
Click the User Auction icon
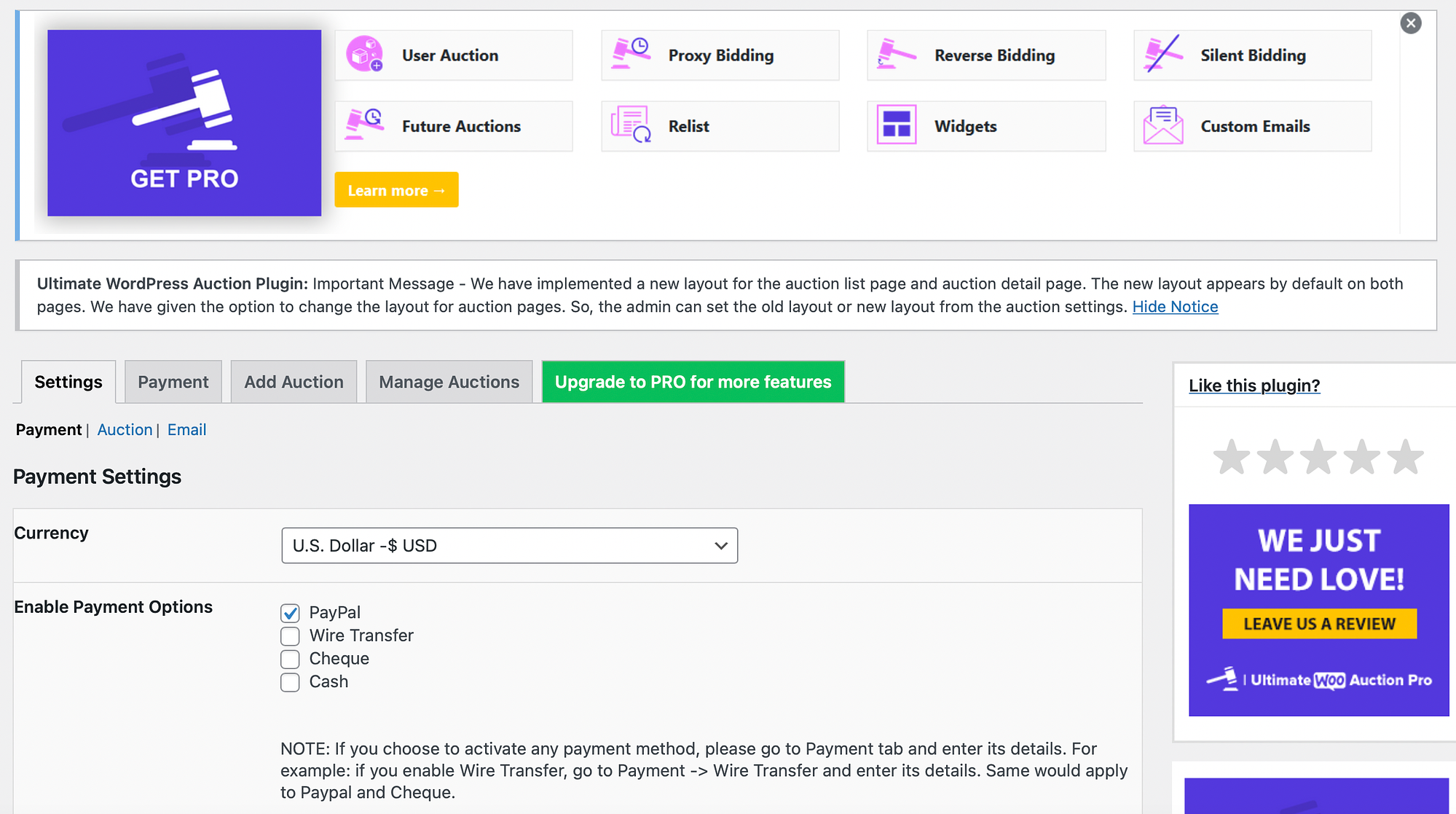pyautogui.click(x=364, y=54)
